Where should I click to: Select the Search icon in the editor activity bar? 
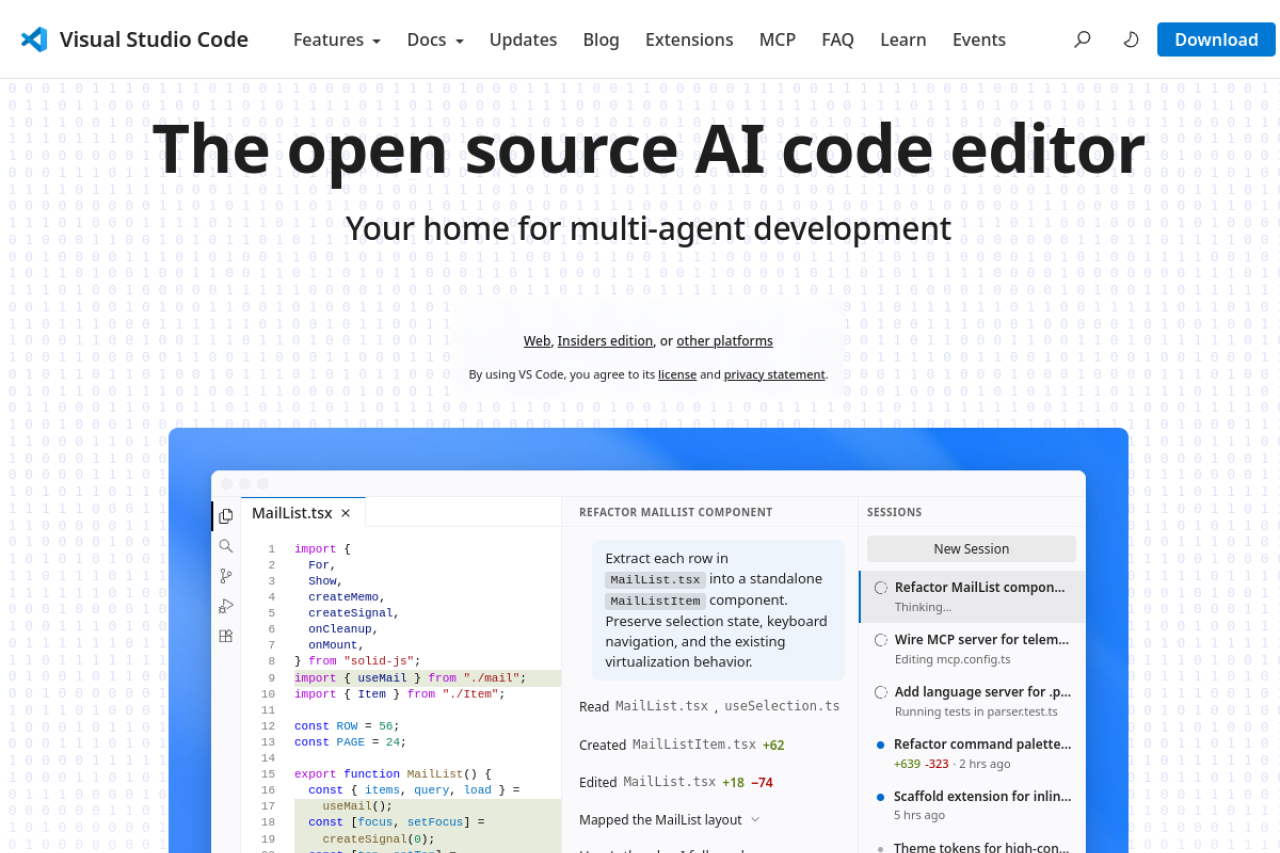(226, 546)
